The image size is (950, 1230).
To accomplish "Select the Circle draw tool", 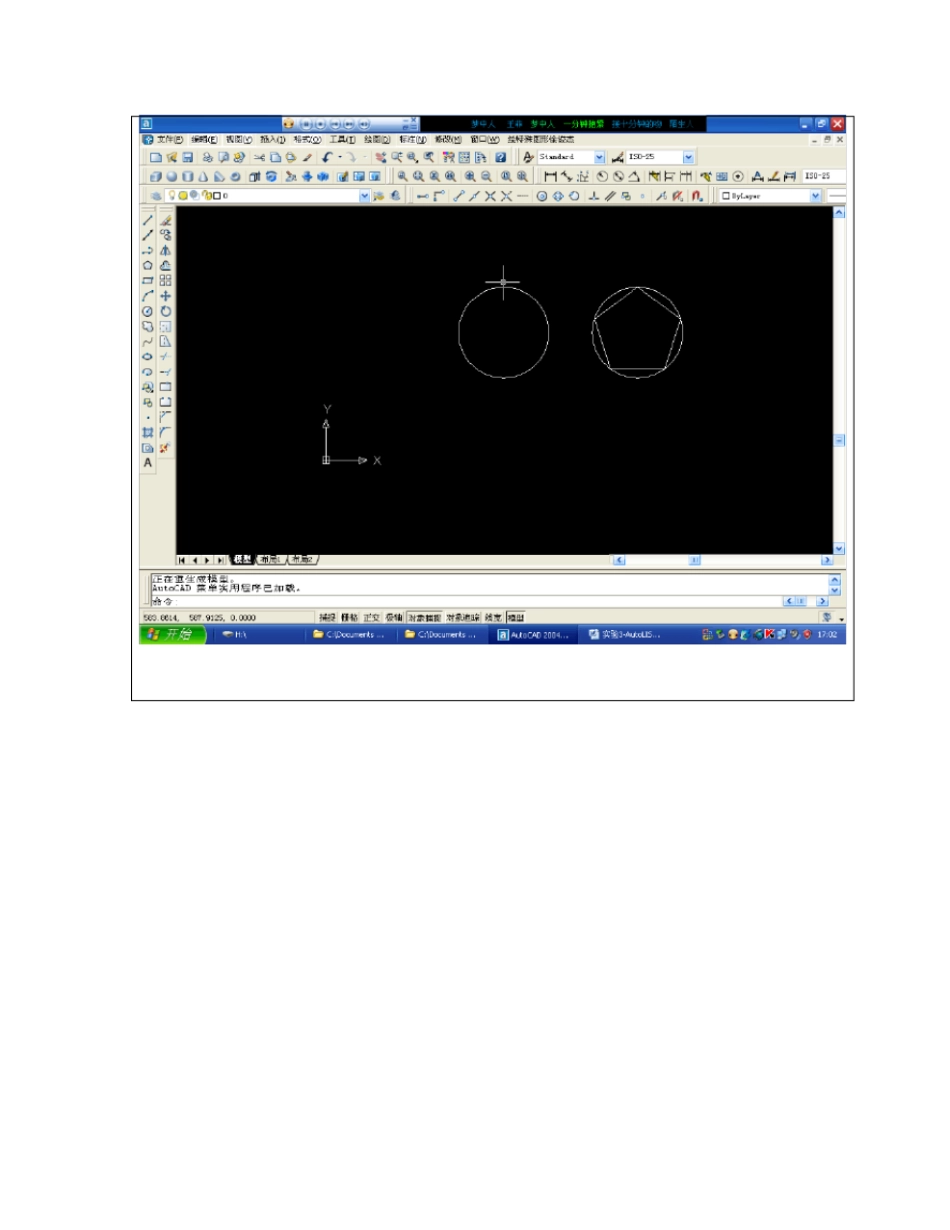I will click(x=147, y=311).
